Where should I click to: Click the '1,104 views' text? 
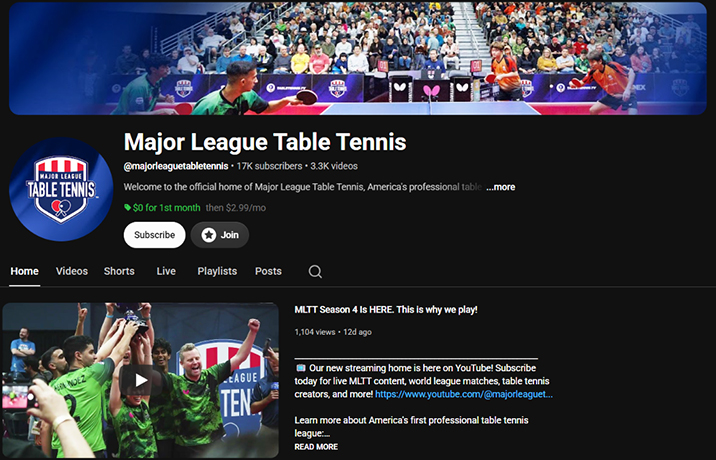(x=315, y=332)
